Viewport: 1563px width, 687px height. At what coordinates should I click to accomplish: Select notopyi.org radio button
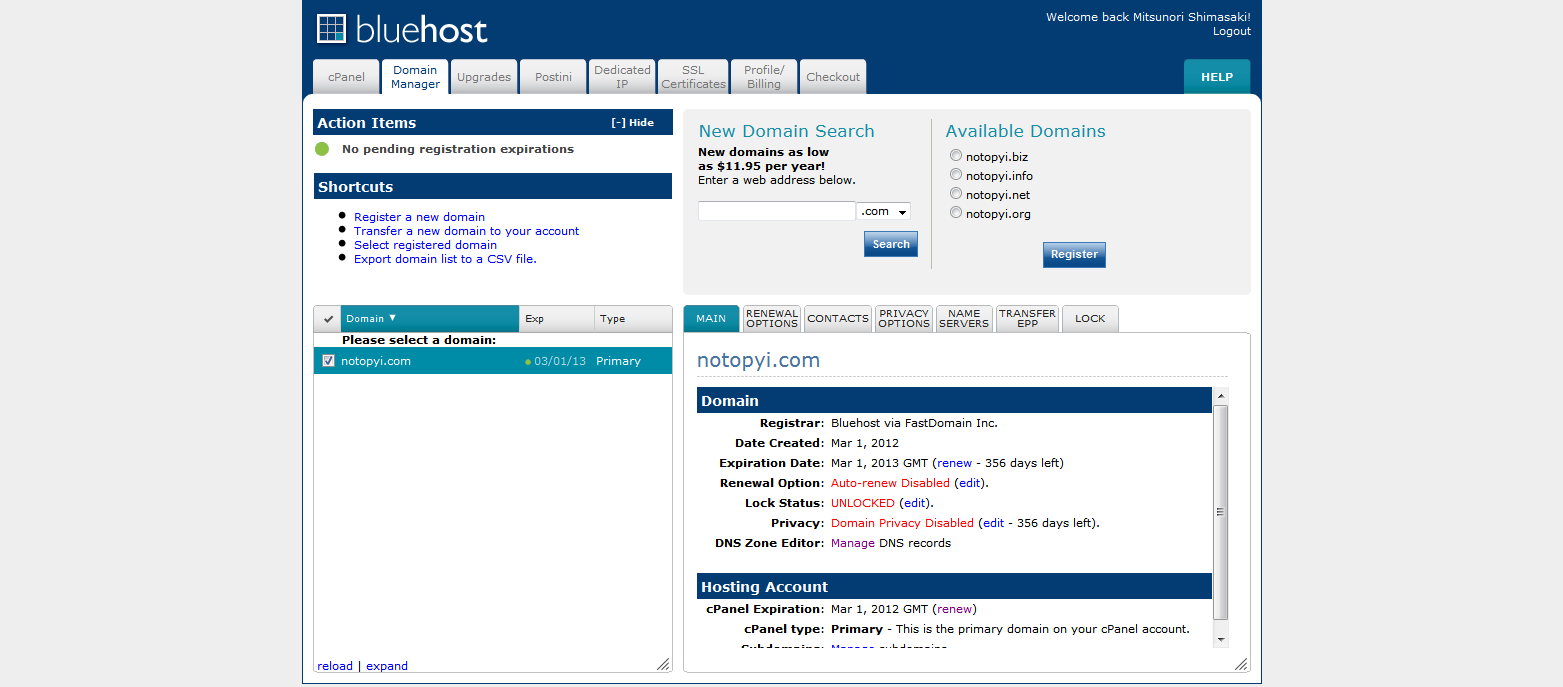(956, 213)
